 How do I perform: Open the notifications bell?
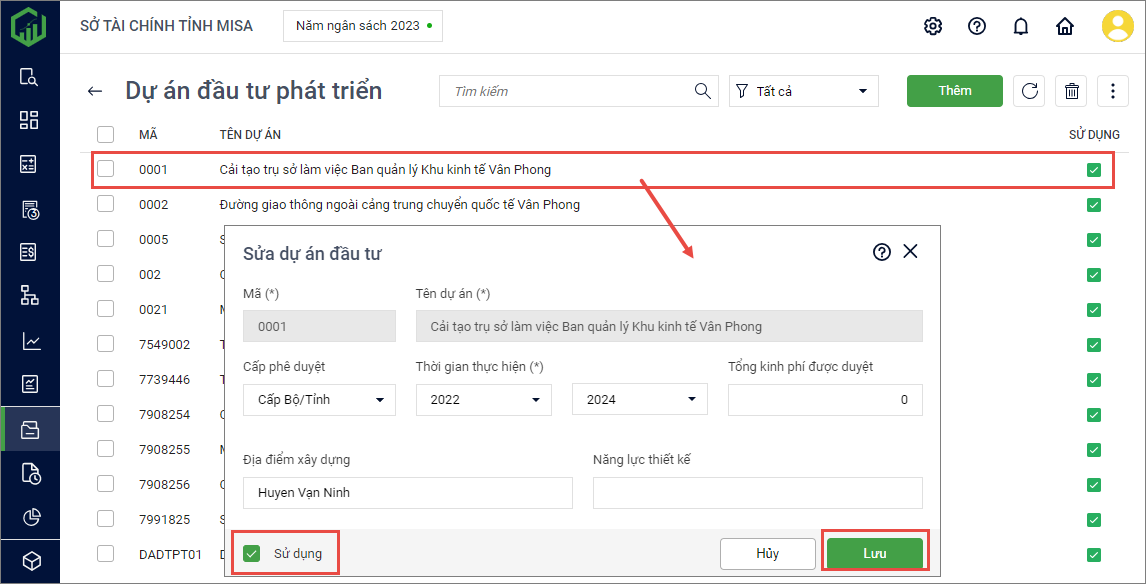click(x=1021, y=26)
